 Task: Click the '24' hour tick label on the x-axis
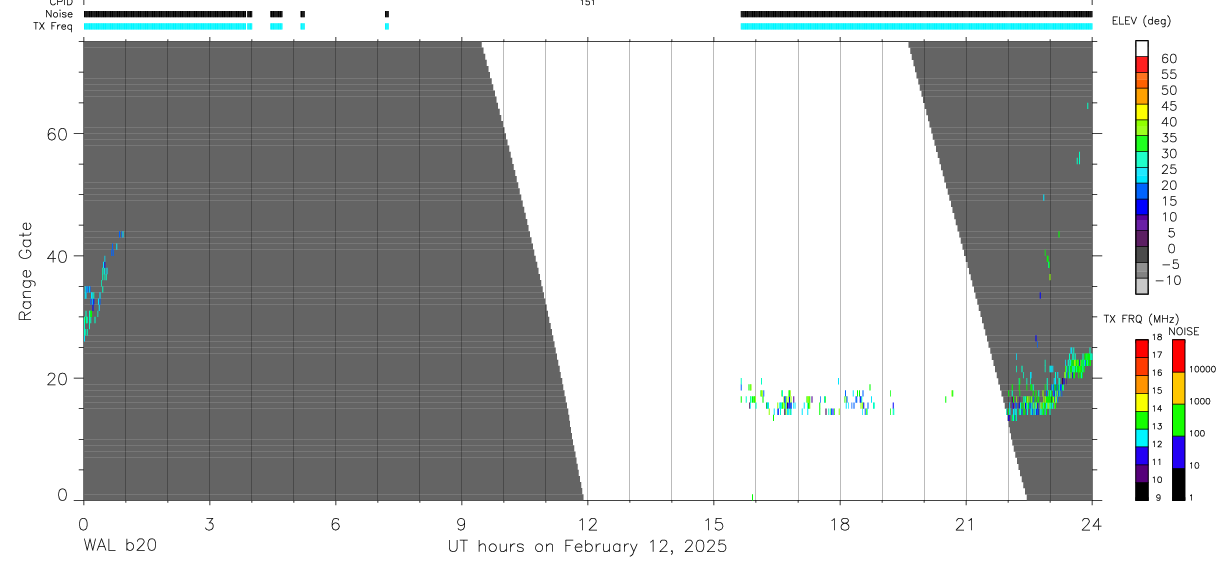[1092, 523]
